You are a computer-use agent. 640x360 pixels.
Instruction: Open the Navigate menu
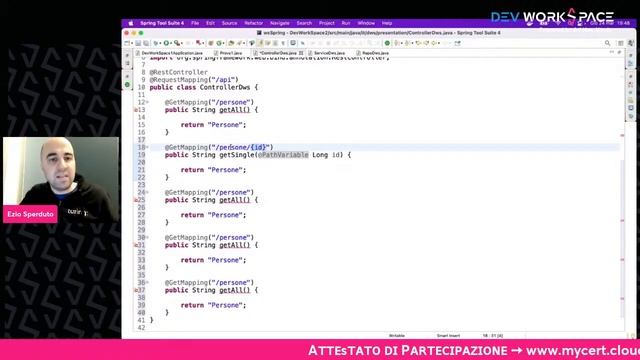(280, 23)
